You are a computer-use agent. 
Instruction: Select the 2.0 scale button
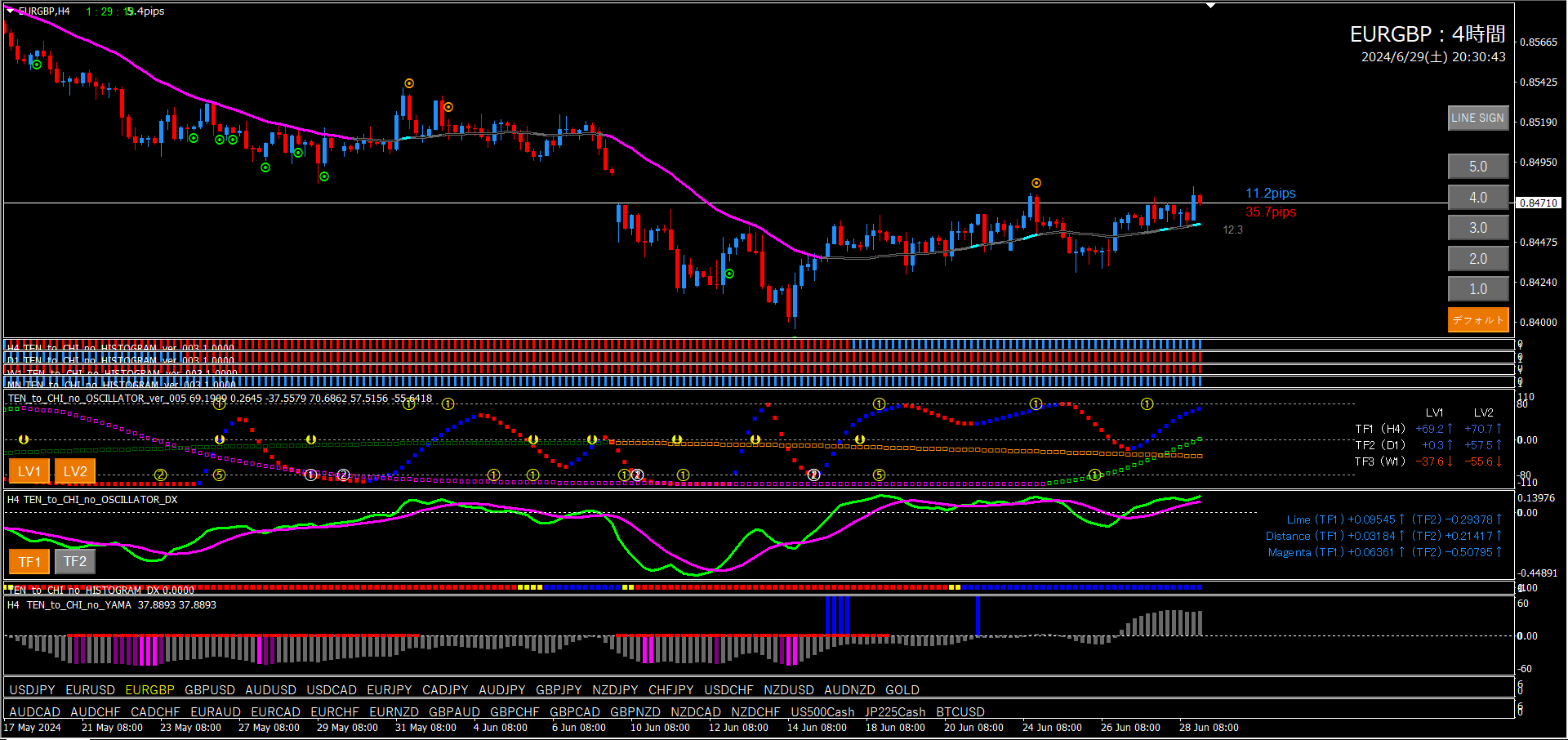click(x=1478, y=259)
